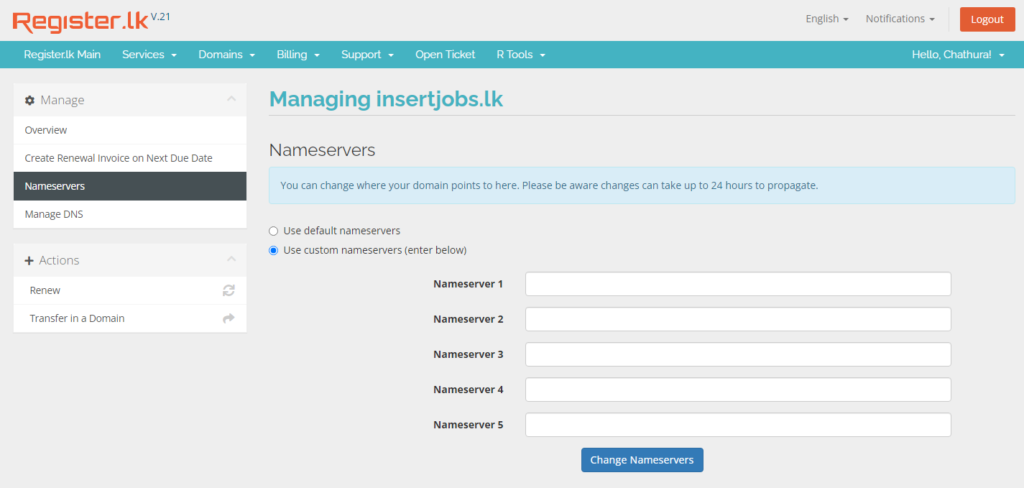Screen dimensions: 1024x488
Task: Click the plus icon in Actions panel header
Action: point(29,261)
